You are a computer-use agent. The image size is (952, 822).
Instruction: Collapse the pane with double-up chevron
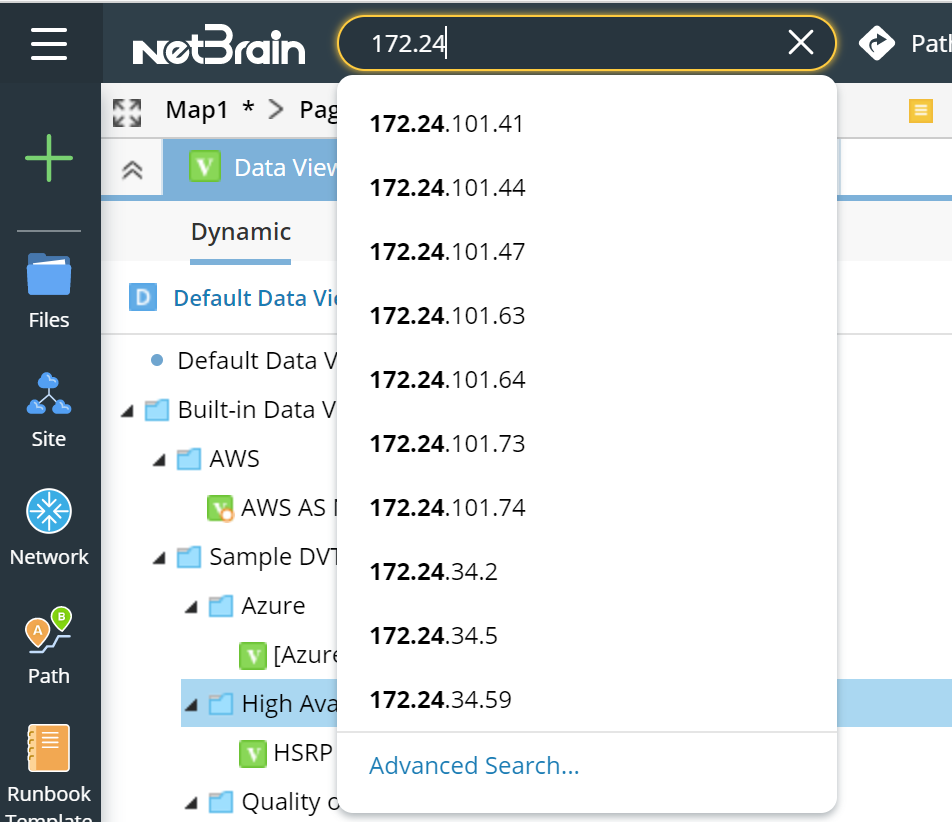click(x=132, y=169)
